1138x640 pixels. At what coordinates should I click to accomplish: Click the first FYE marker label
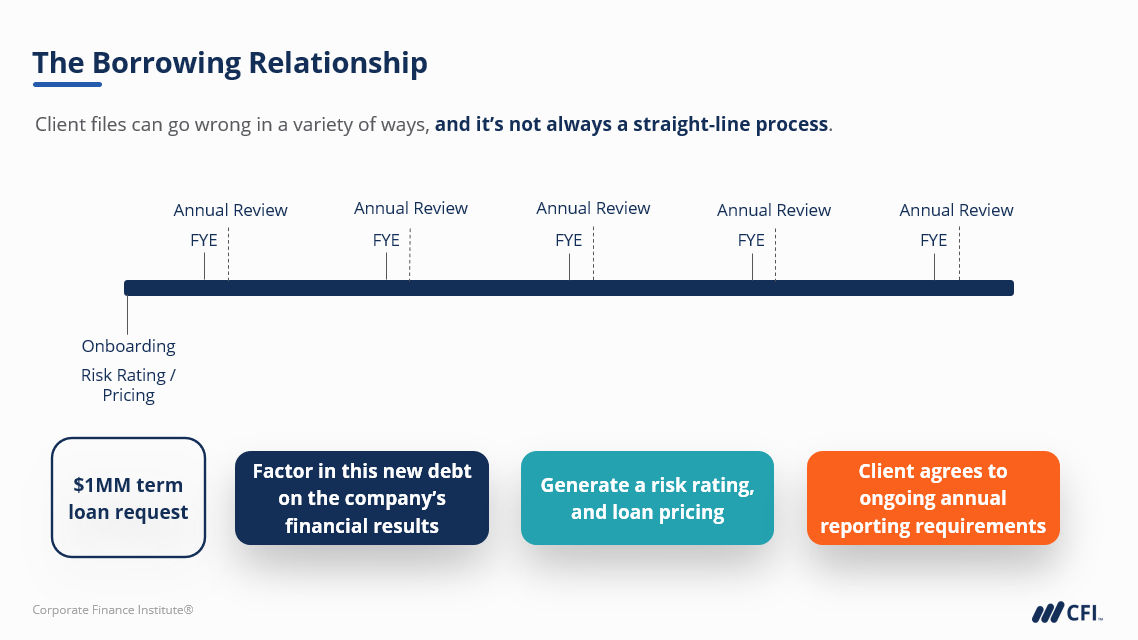203,240
